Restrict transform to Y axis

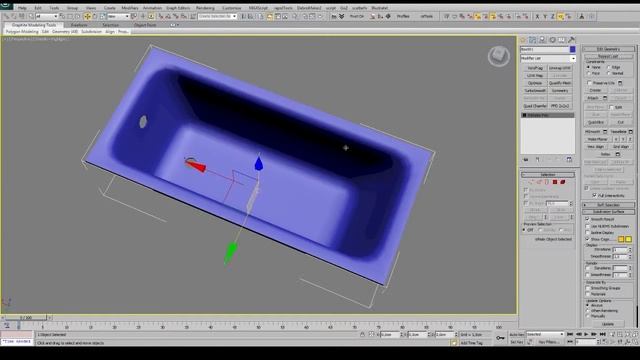click(544, 16)
